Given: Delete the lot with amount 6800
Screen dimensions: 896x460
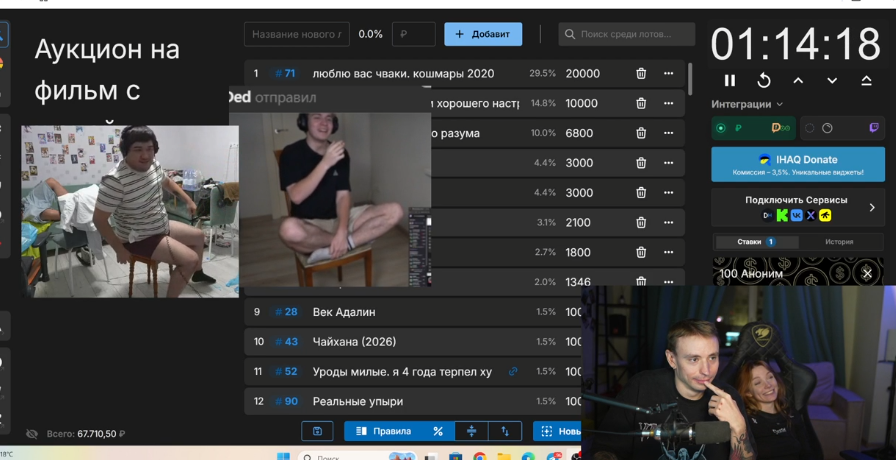Looking at the screenshot, I should 641,133.
